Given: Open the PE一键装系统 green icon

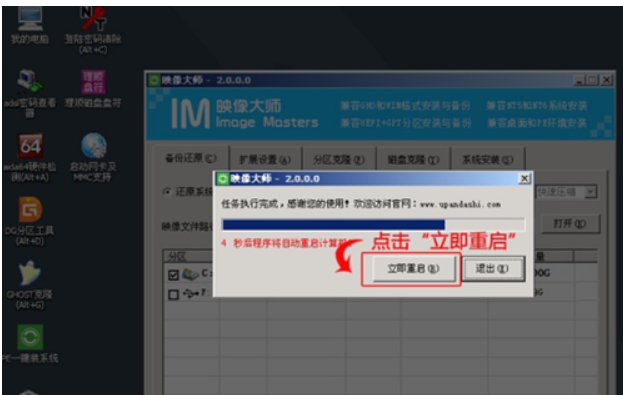Looking at the screenshot, I should 30,343.
